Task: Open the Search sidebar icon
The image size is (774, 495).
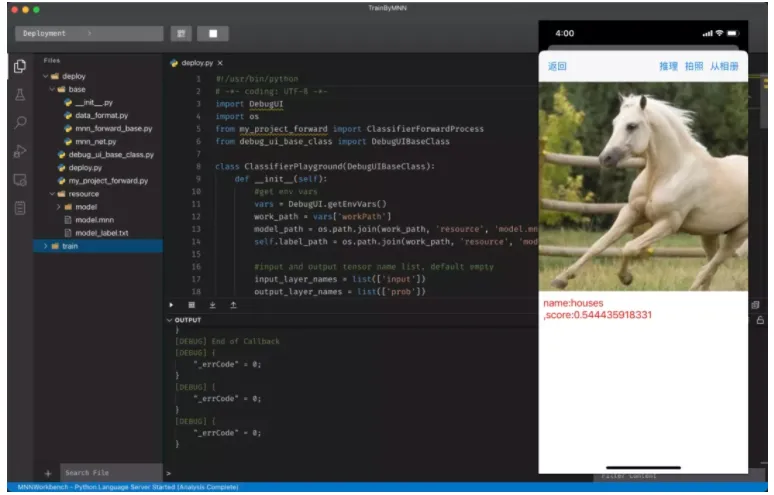Action: (x=20, y=122)
